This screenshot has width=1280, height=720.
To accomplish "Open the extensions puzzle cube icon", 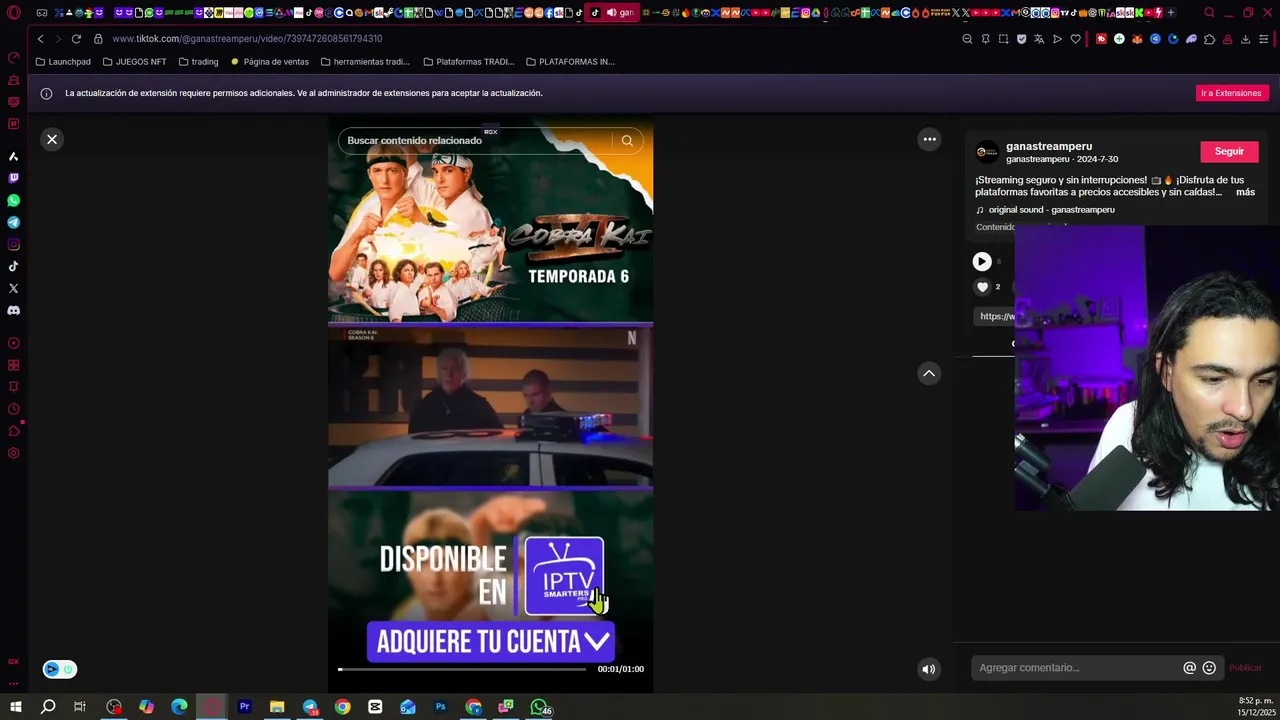I will tap(1209, 39).
